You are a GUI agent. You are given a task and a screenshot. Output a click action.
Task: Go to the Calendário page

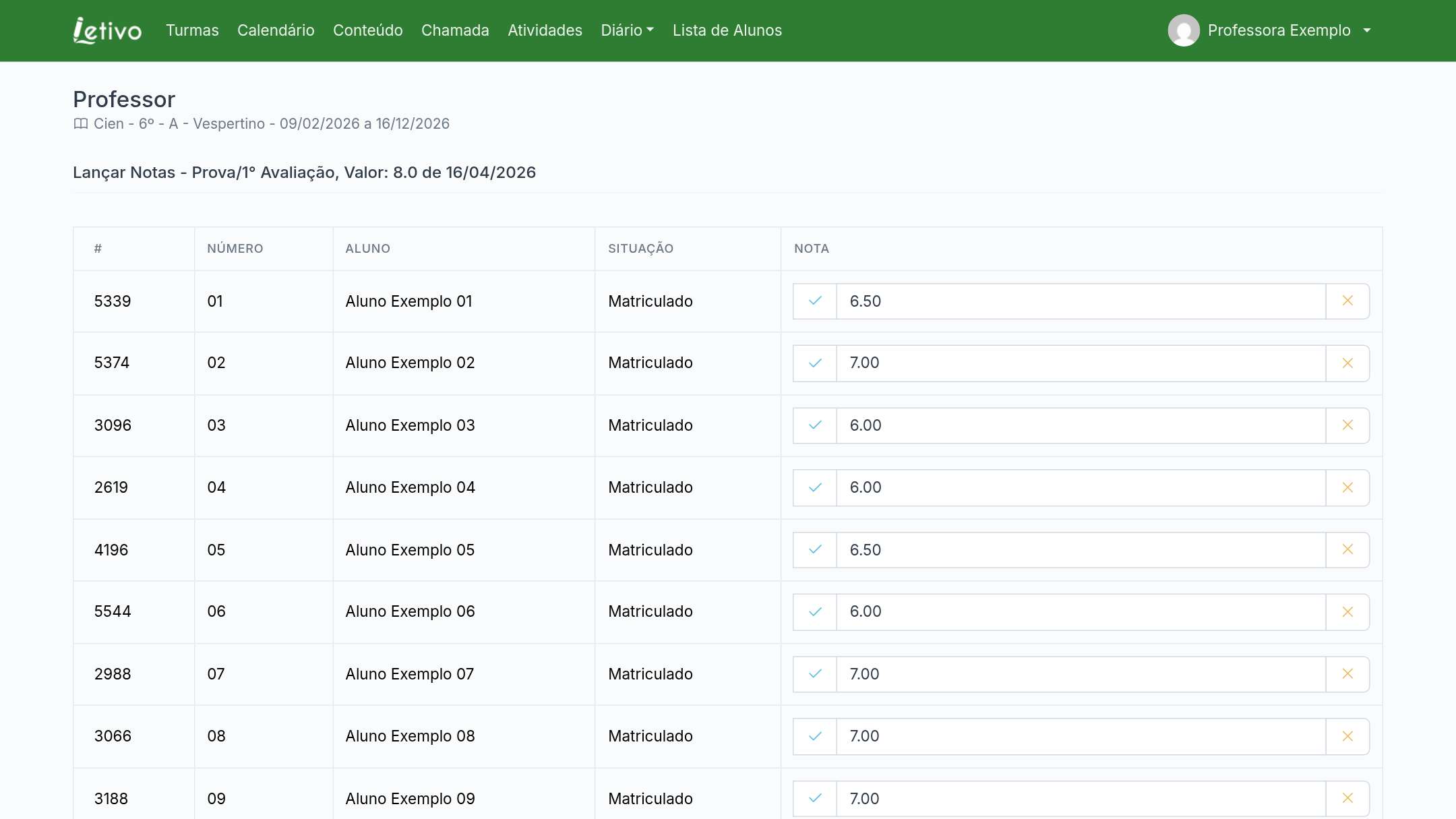276,30
